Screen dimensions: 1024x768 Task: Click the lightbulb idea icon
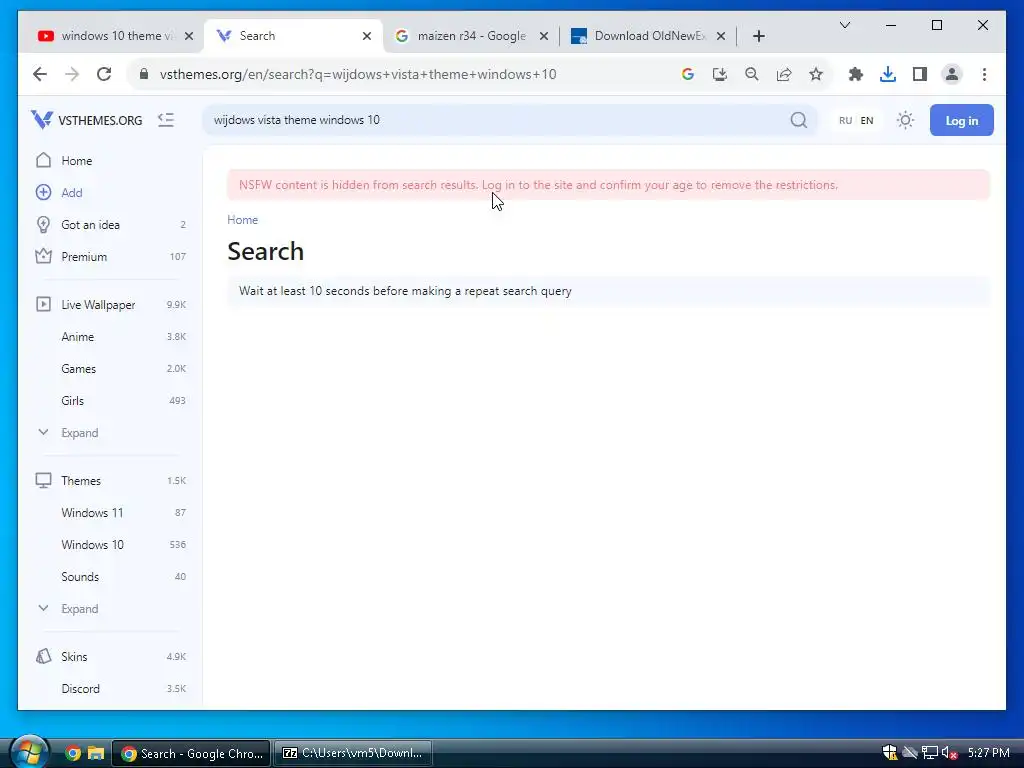click(43, 224)
